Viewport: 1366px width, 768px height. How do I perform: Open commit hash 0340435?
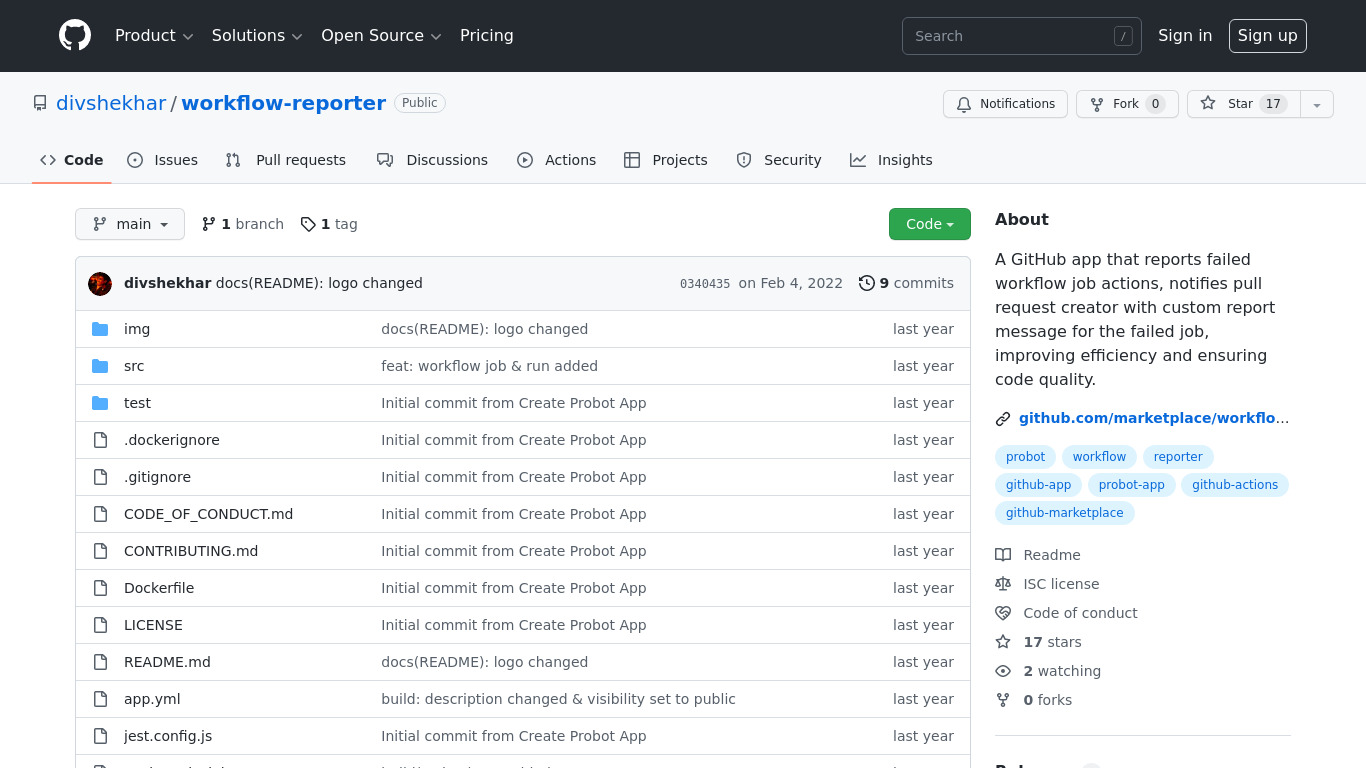pos(705,284)
